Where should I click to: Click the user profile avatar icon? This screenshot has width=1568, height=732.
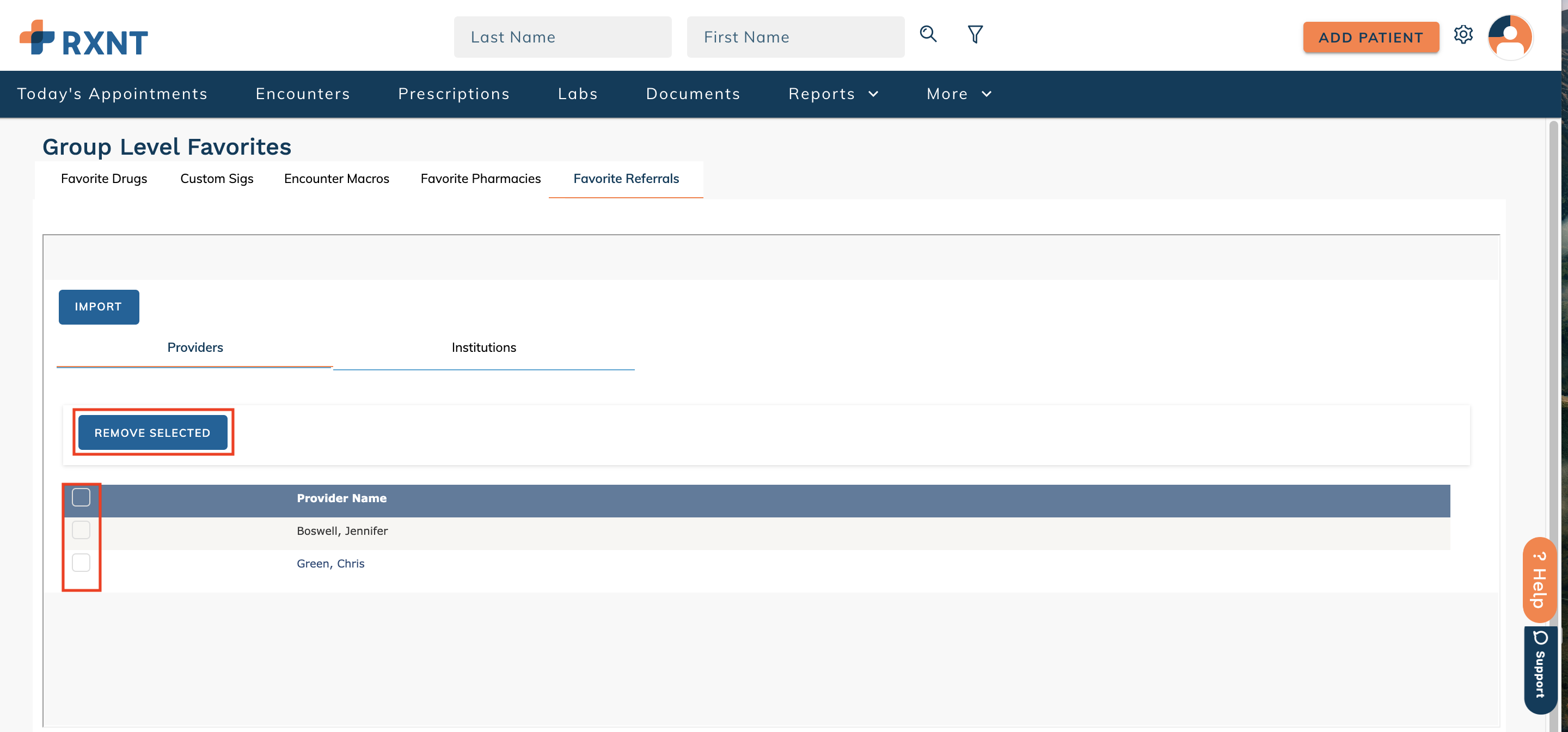coord(1510,37)
